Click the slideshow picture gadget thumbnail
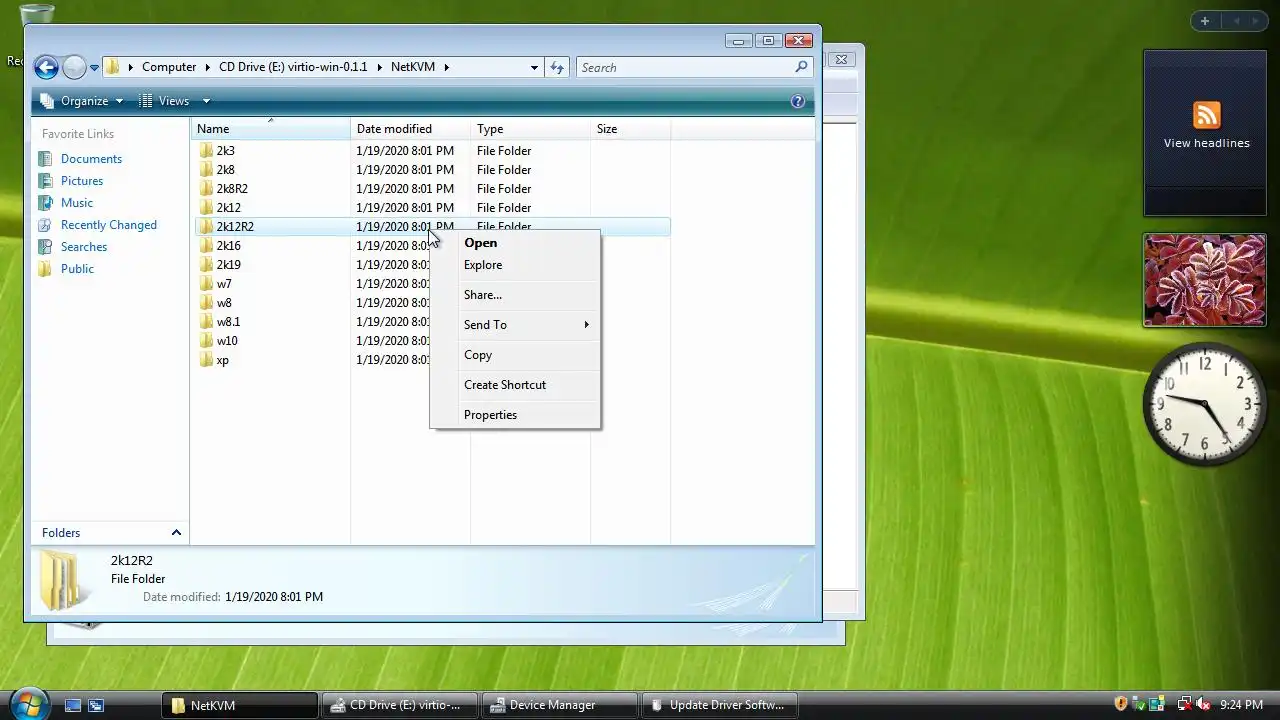 1205,280
